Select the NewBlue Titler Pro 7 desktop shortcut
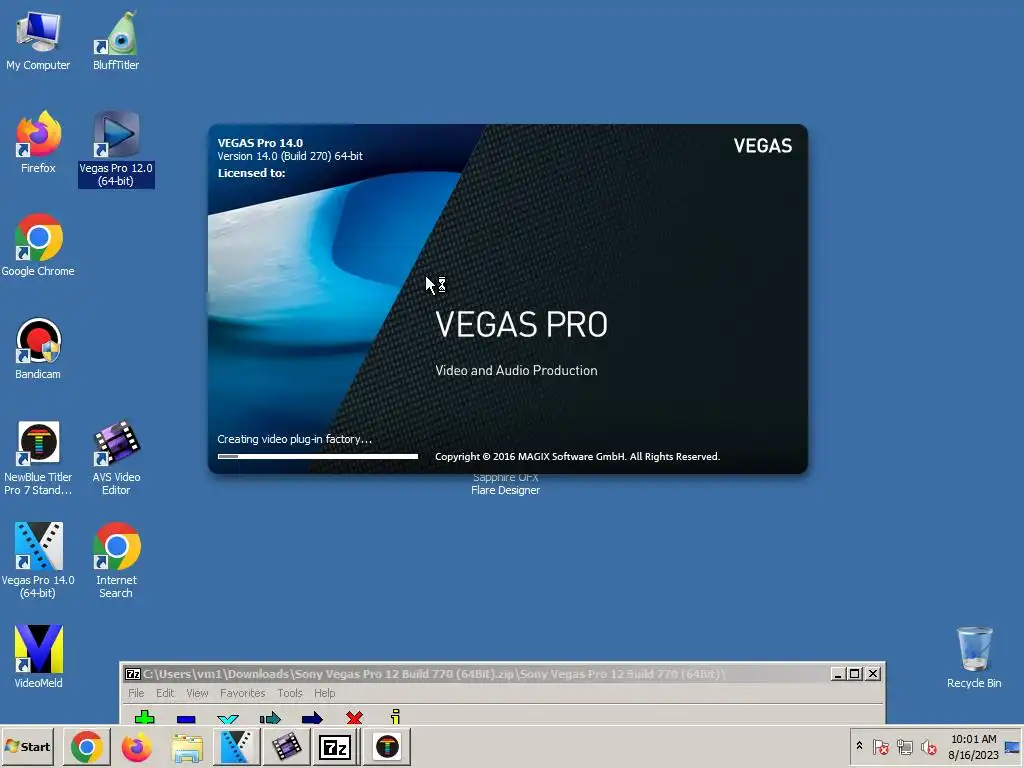The width and height of the screenshot is (1024, 768). point(38,458)
